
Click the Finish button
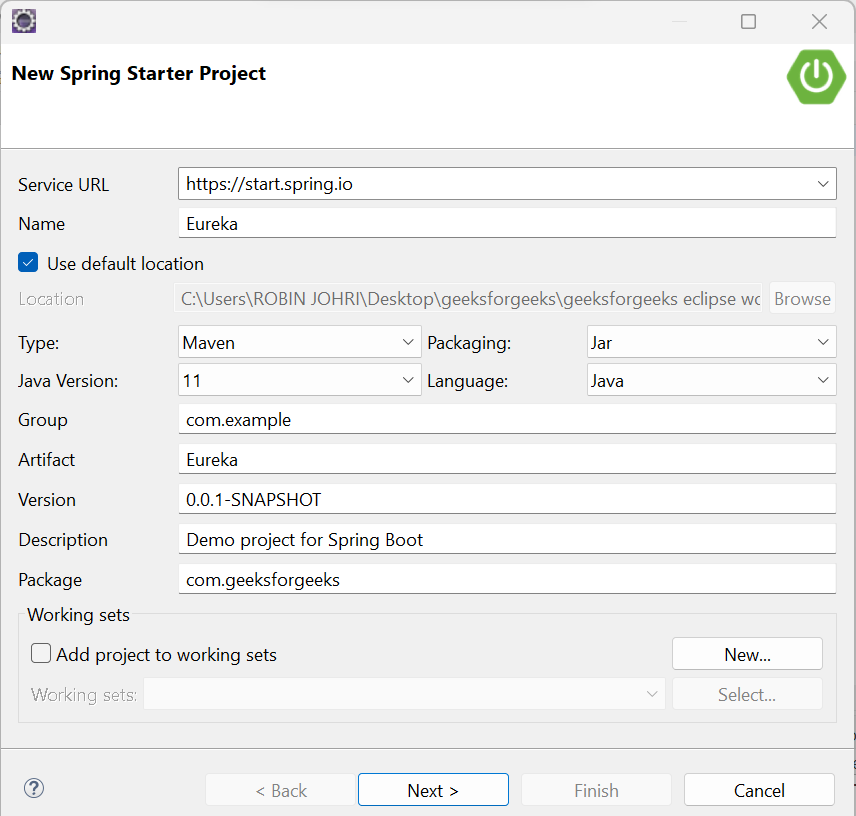click(596, 790)
